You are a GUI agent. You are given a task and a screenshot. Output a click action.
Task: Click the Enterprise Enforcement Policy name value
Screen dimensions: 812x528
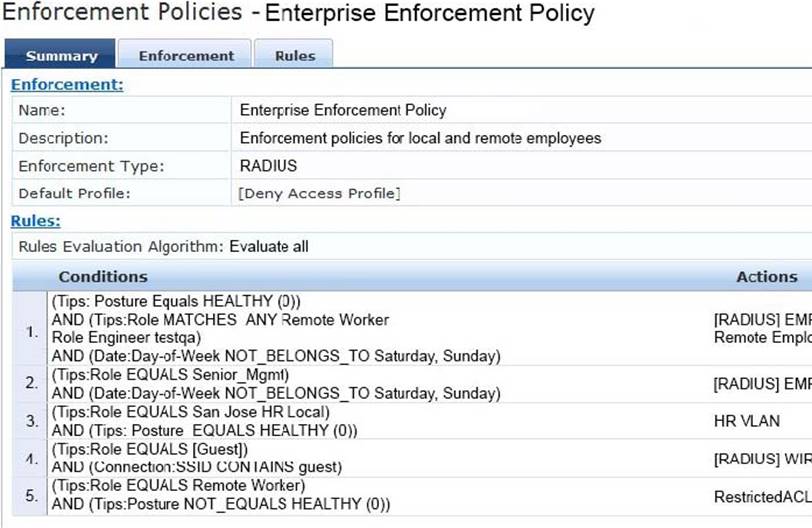point(343,110)
